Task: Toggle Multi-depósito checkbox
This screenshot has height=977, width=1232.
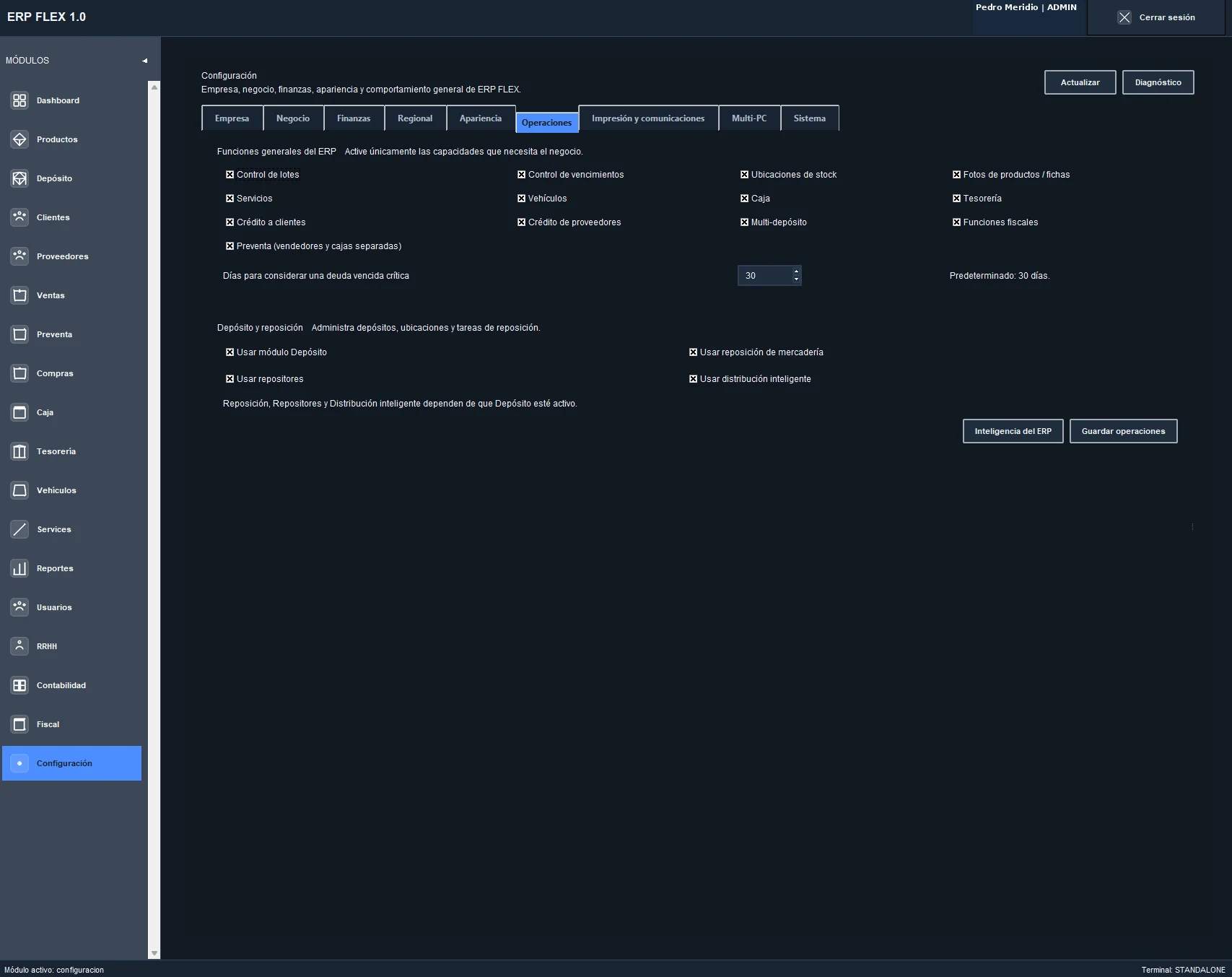Action: (744, 222)
